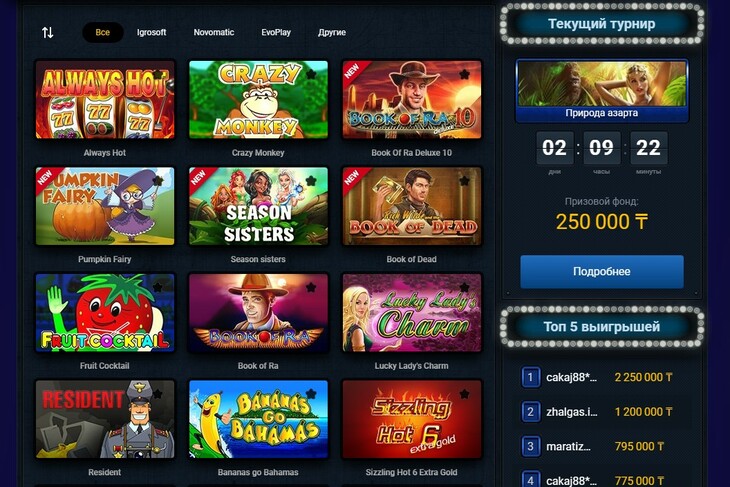This screenshot has height=487, width=730.
Task: Click Fruit Cocktail favorite star icon
Action: (158, 287)
